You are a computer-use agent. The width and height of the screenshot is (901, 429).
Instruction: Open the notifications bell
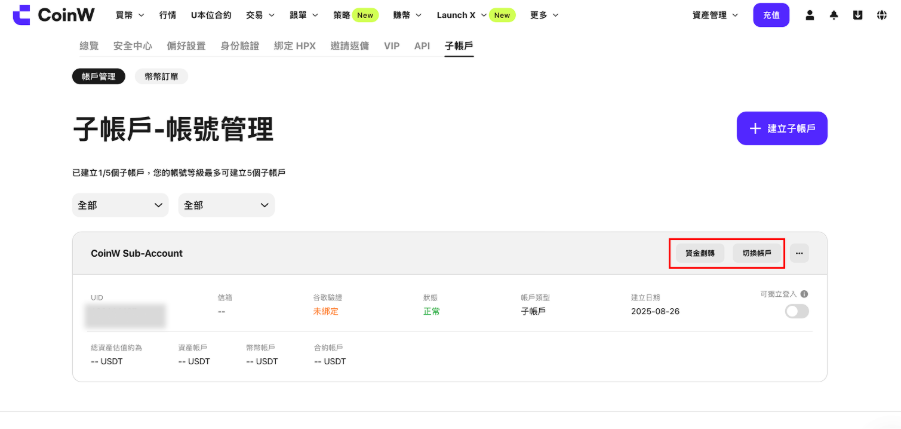click(x=834, y=16)
